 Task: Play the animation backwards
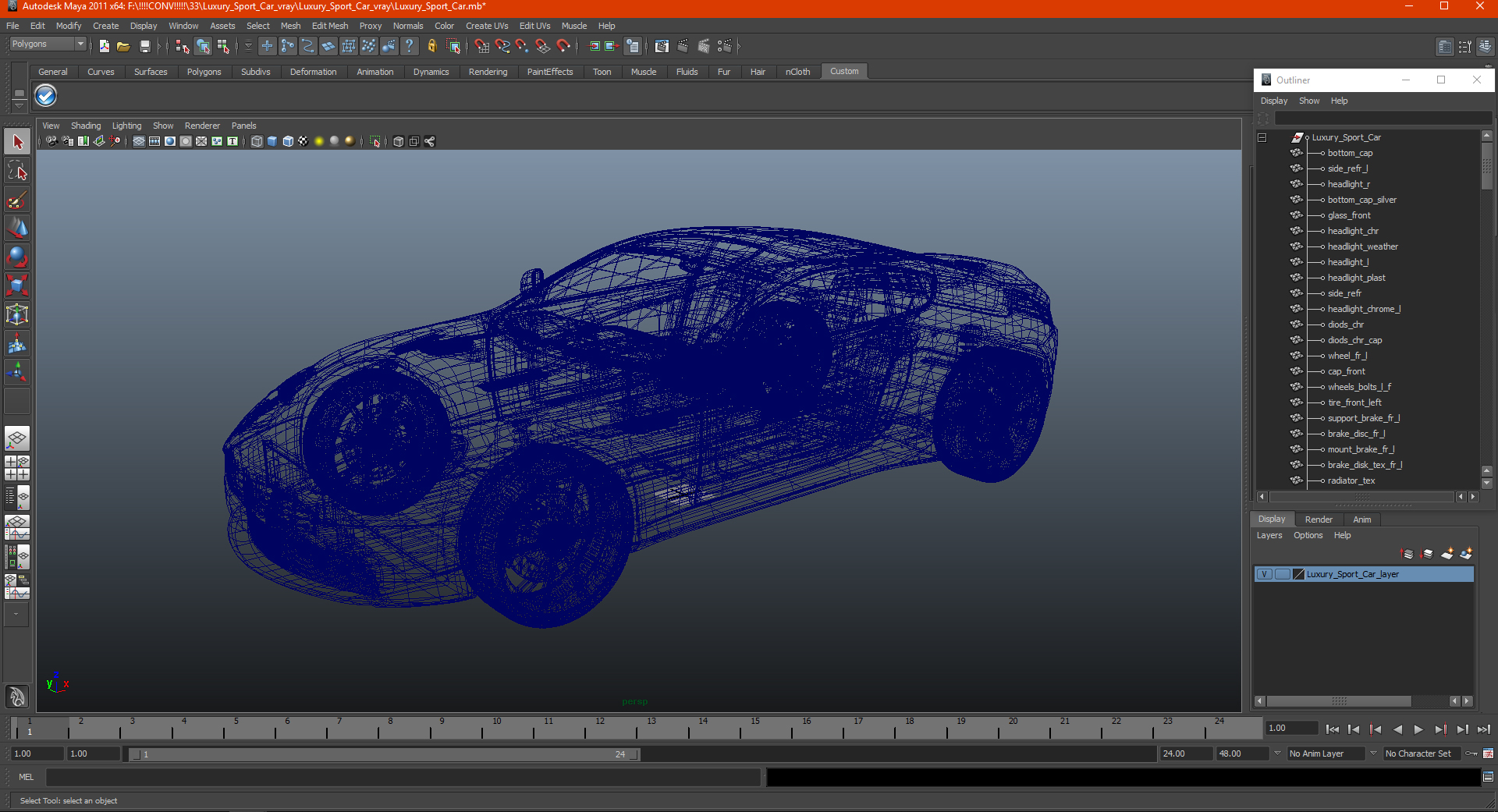[x=1397, y=729]
